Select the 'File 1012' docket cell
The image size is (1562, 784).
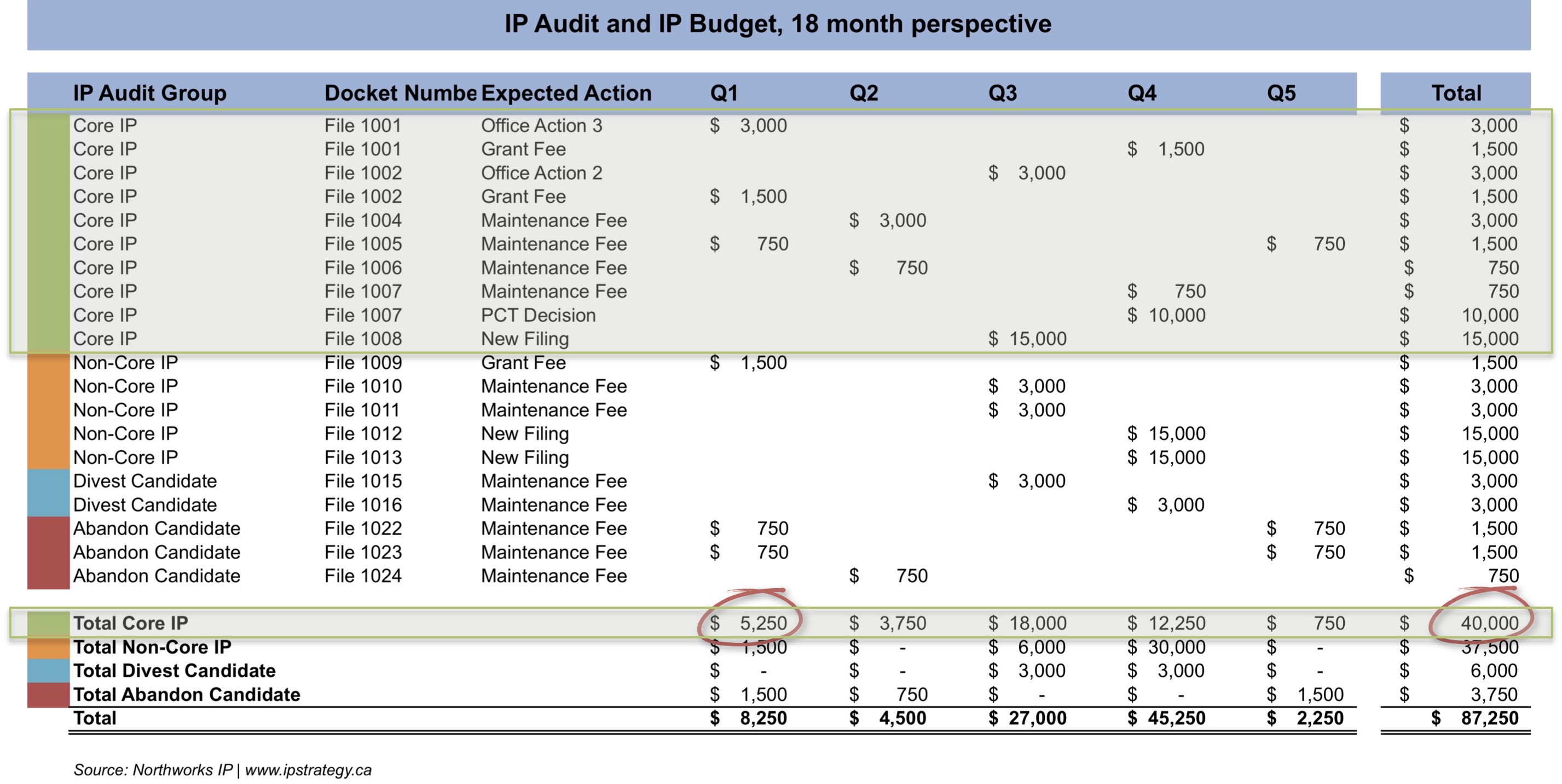[363, 433]
